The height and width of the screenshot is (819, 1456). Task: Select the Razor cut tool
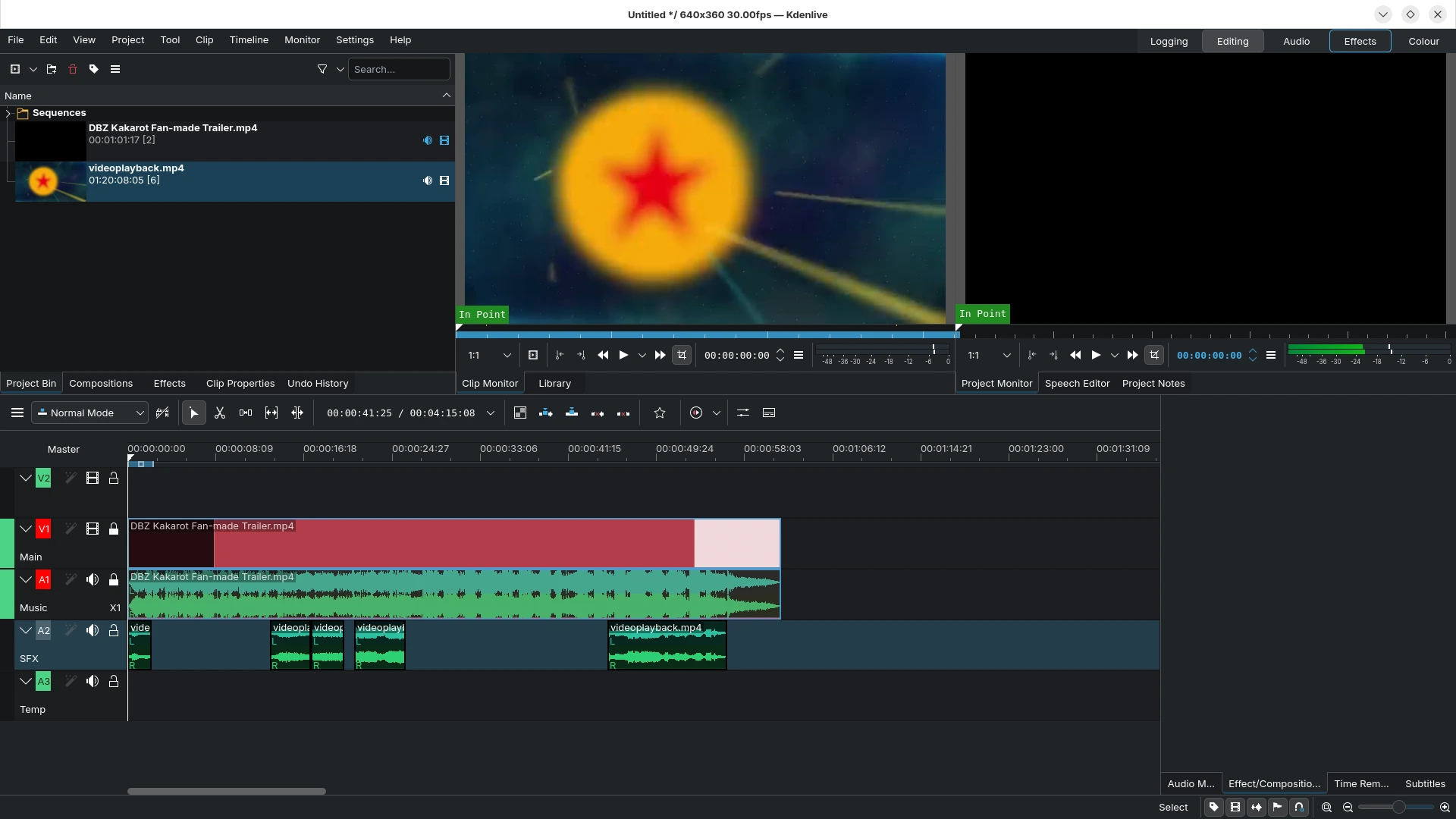point(220,413)
